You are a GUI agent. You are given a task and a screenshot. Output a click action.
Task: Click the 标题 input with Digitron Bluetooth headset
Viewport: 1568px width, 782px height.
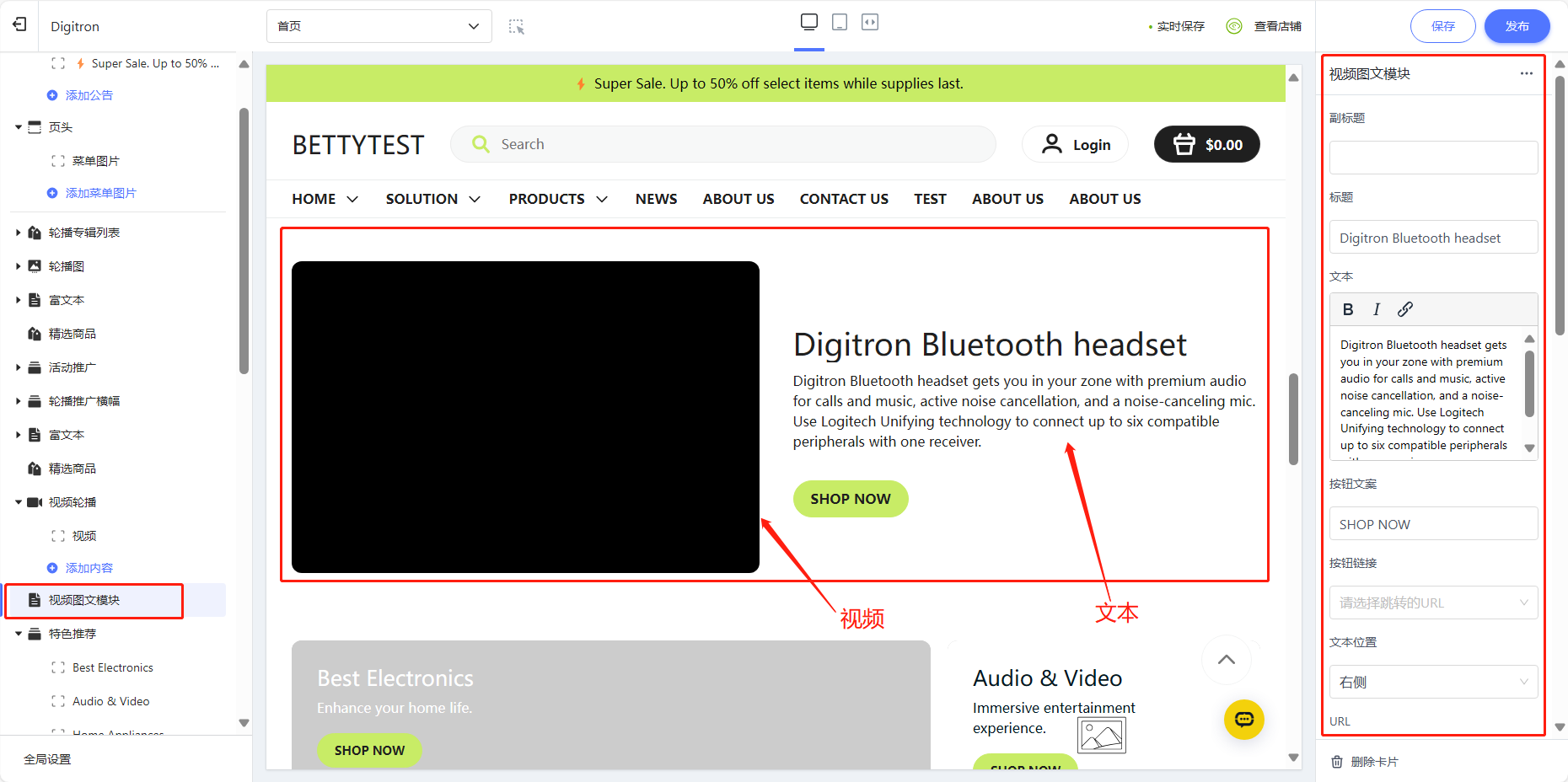coord(1433,238)
